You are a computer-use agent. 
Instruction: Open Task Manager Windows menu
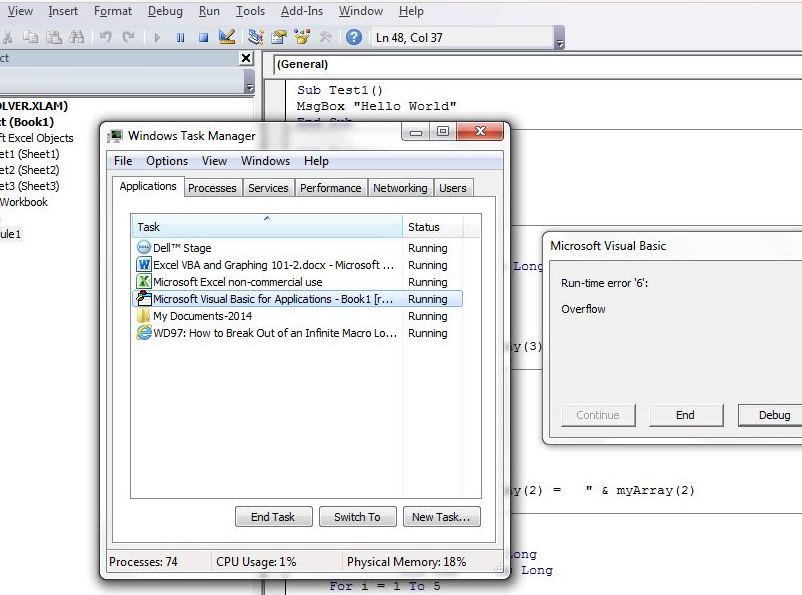(265, 161)
